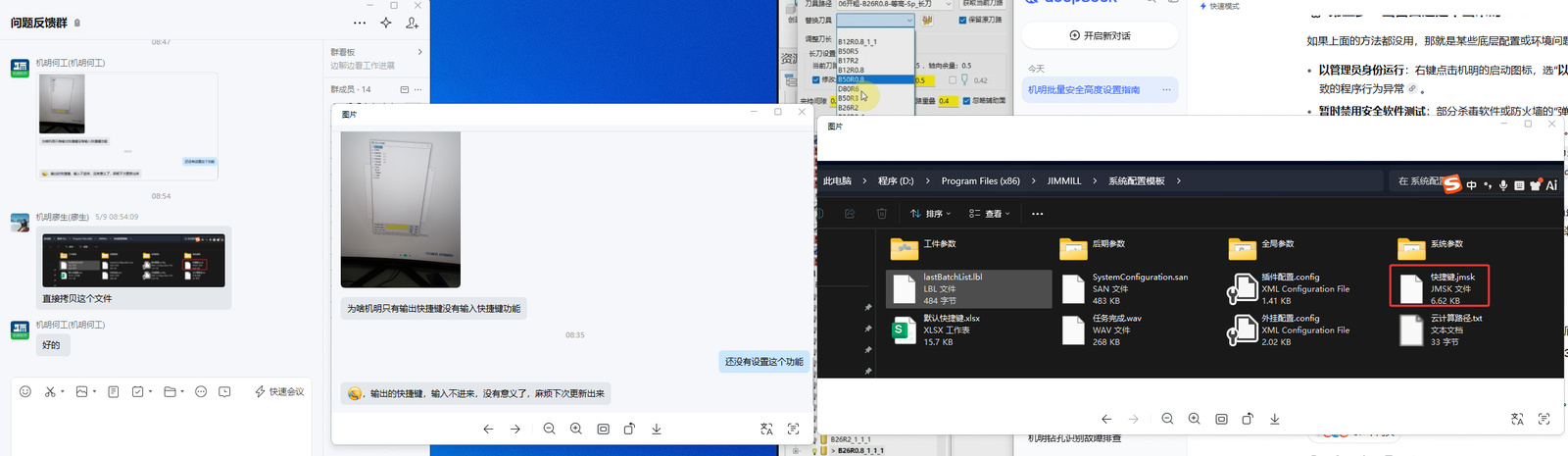Toggle the 保留原刀路 checkbox
Image resolution: width=1568 pixels, height=456 pixels.
point(963,20)
